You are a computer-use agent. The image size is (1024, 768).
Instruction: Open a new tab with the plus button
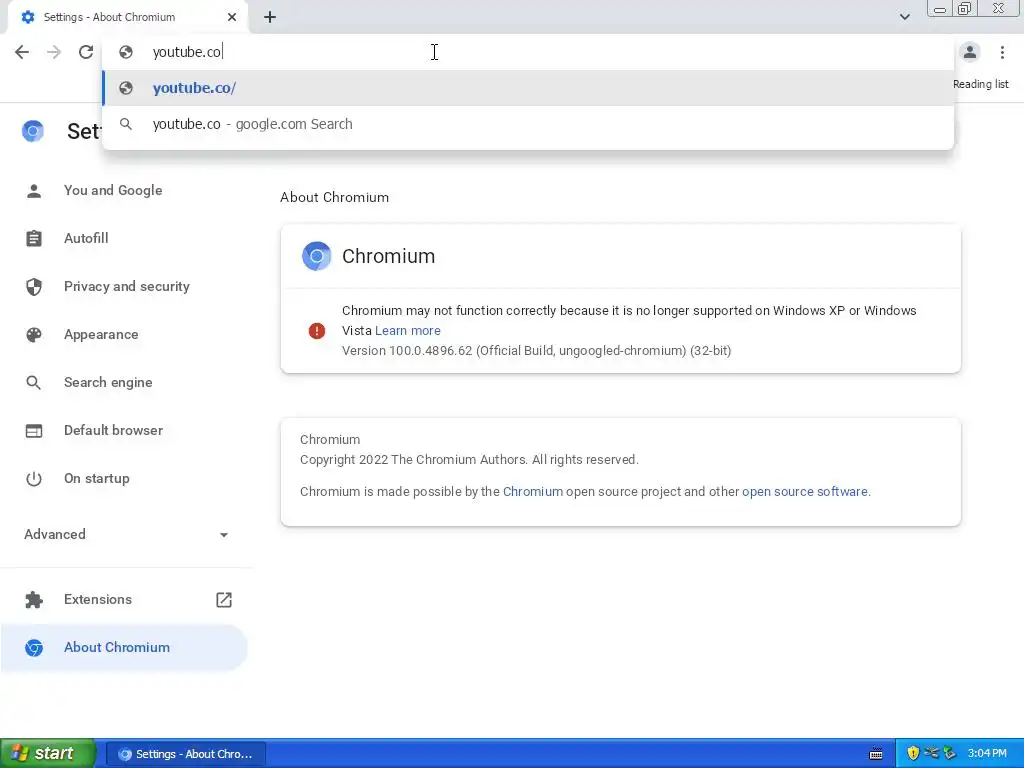coord(270,17)
